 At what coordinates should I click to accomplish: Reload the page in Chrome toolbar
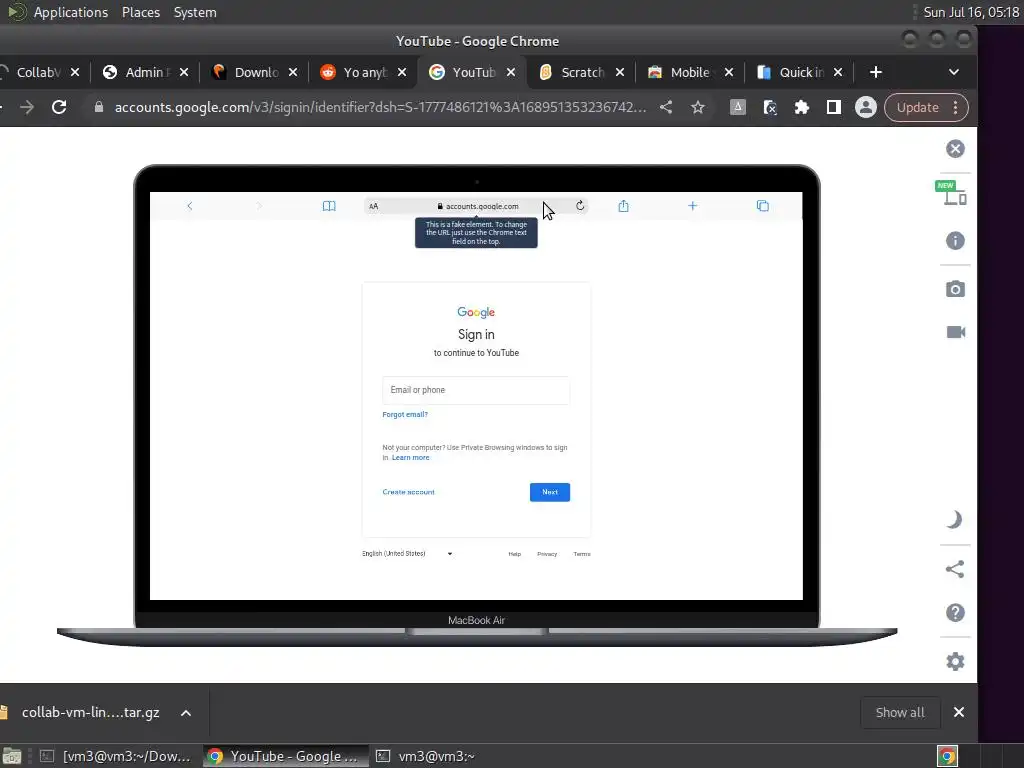[59, 107]
